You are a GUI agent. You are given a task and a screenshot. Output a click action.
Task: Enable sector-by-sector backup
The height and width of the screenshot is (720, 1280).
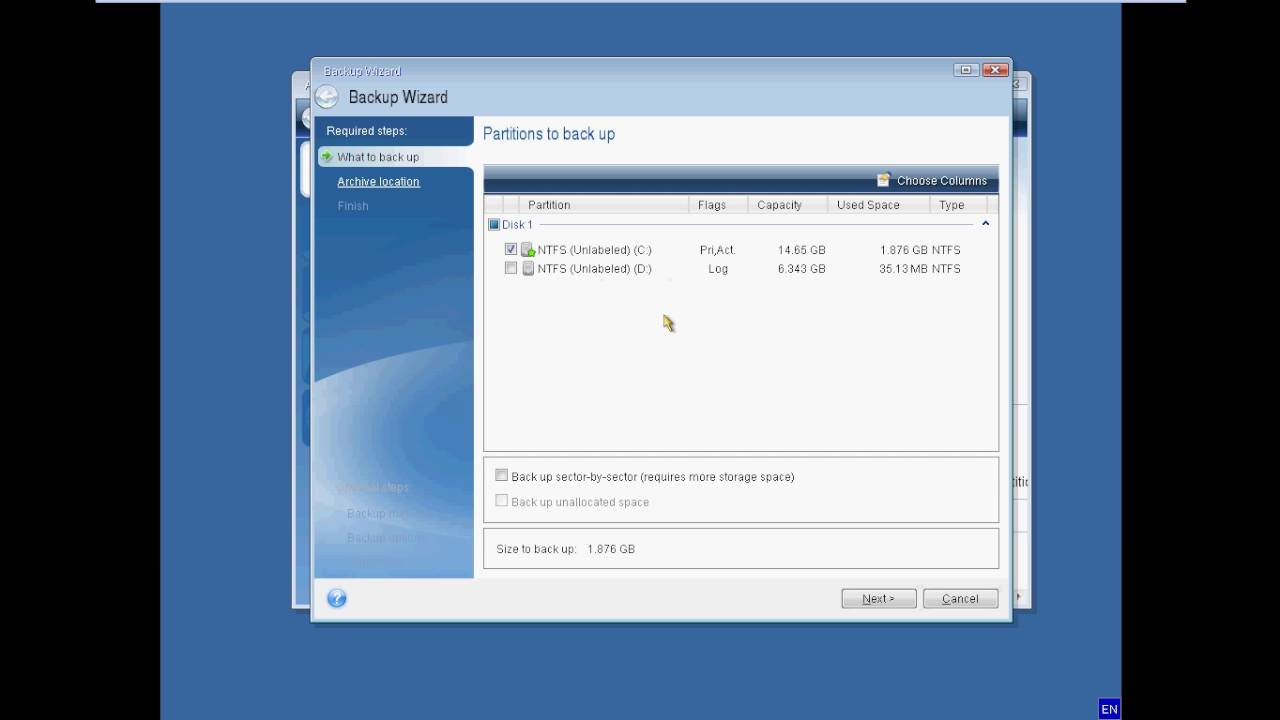coord(501,476)
